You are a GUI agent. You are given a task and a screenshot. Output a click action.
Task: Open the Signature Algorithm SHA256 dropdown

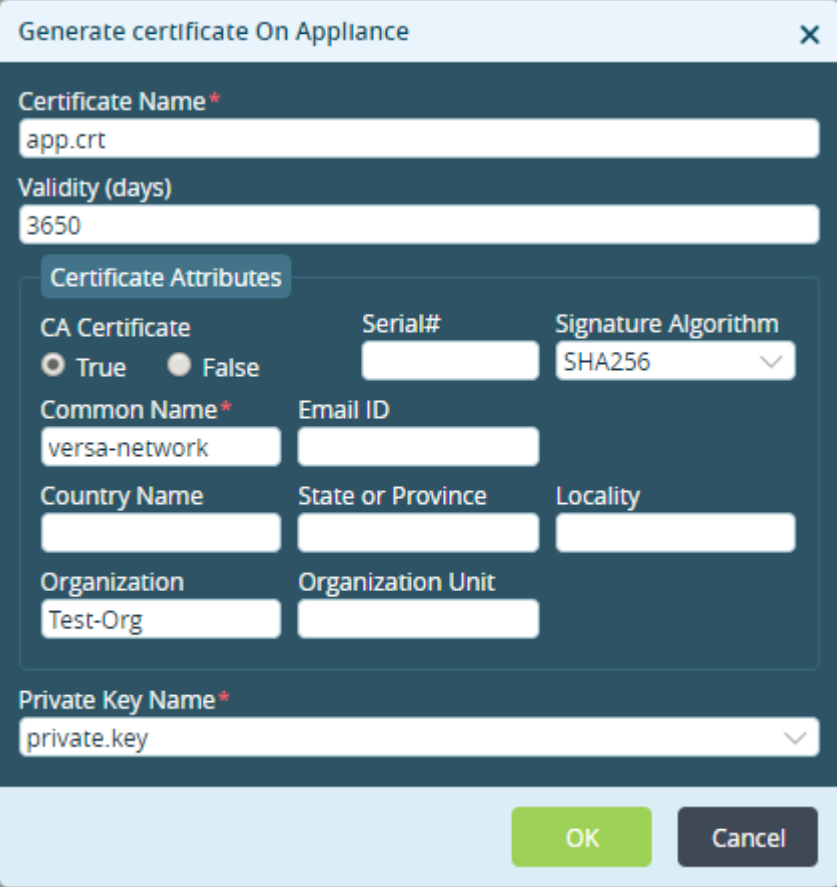[675, 361]
